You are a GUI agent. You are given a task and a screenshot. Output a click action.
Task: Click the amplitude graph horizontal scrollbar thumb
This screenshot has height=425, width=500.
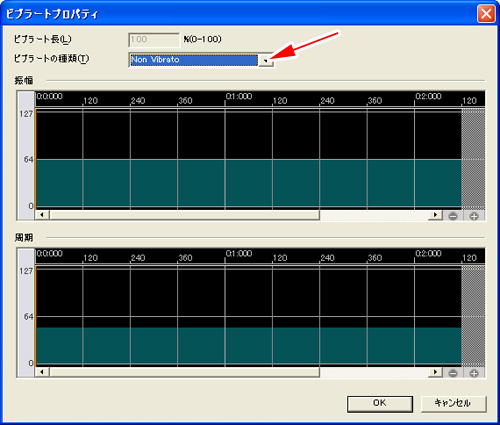pyautogui.click(x=185, y=215)
